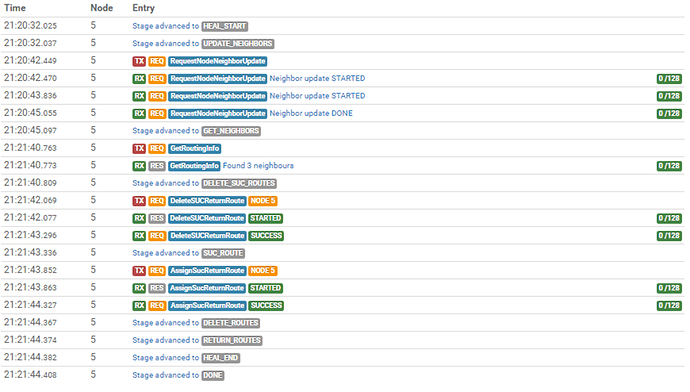This screenshot has width=690, height=392.
Task: Click the HEAL_END stage badge
Action: pos(220,358)
